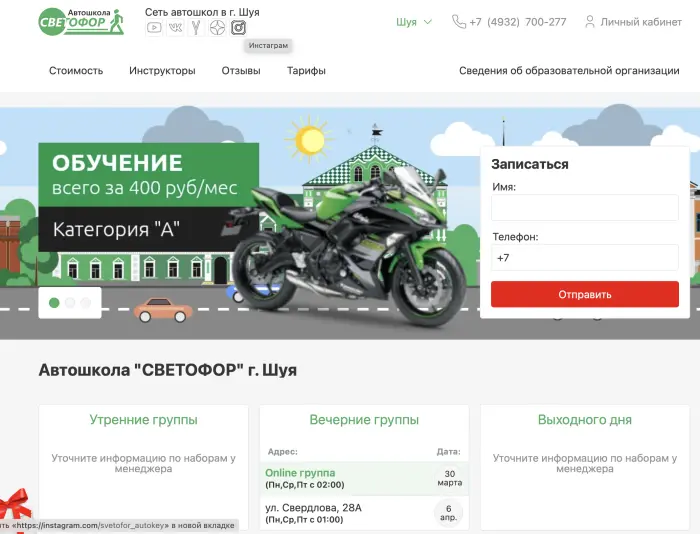Click the red Отправить button
This screenshot has height=534, width=700.
[x=585, y=294]
